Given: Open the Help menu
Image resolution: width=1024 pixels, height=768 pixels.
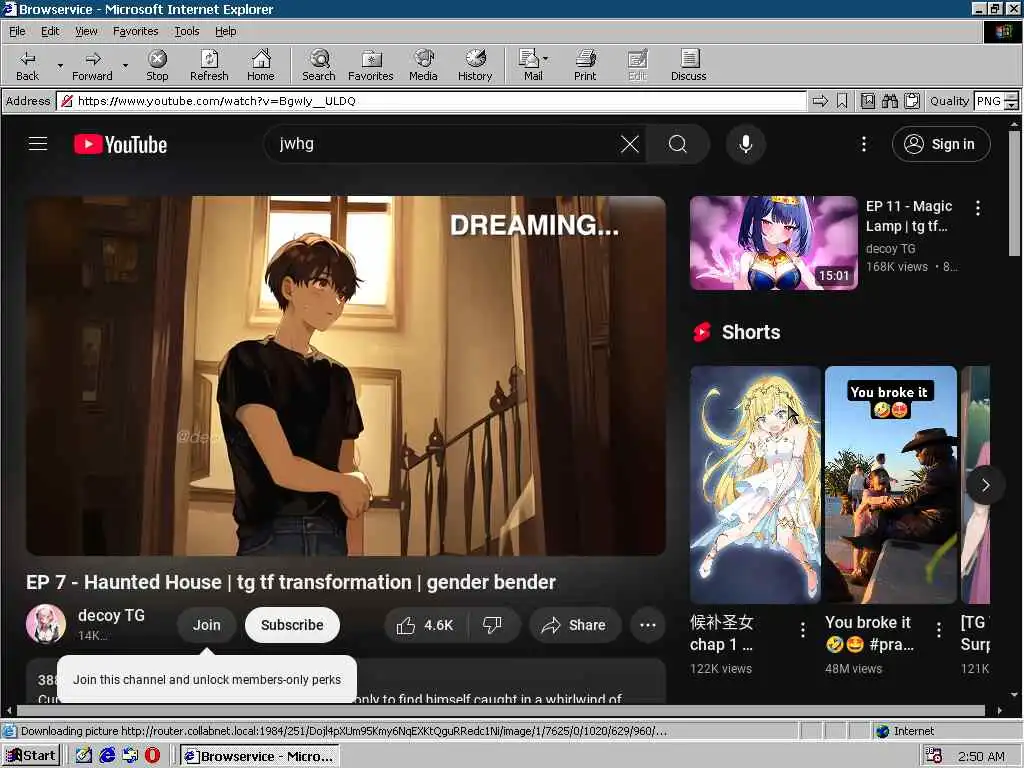Looking at the screenshot, I should click(225, 31).
